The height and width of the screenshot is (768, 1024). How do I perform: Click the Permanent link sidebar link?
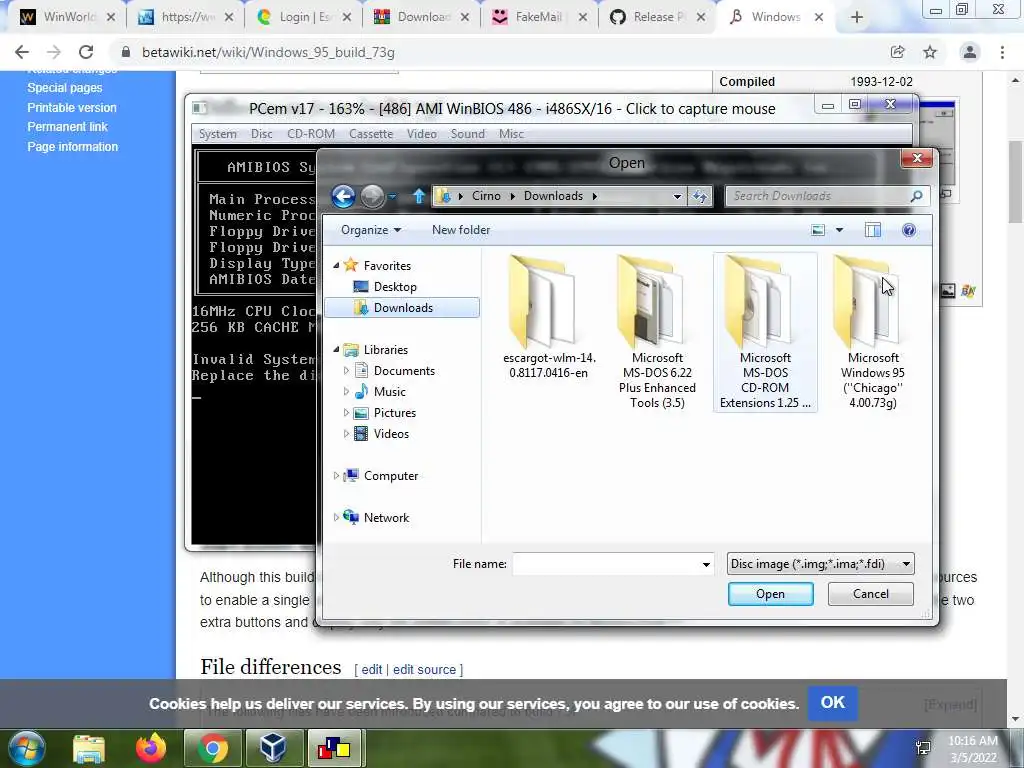[67, 127]
